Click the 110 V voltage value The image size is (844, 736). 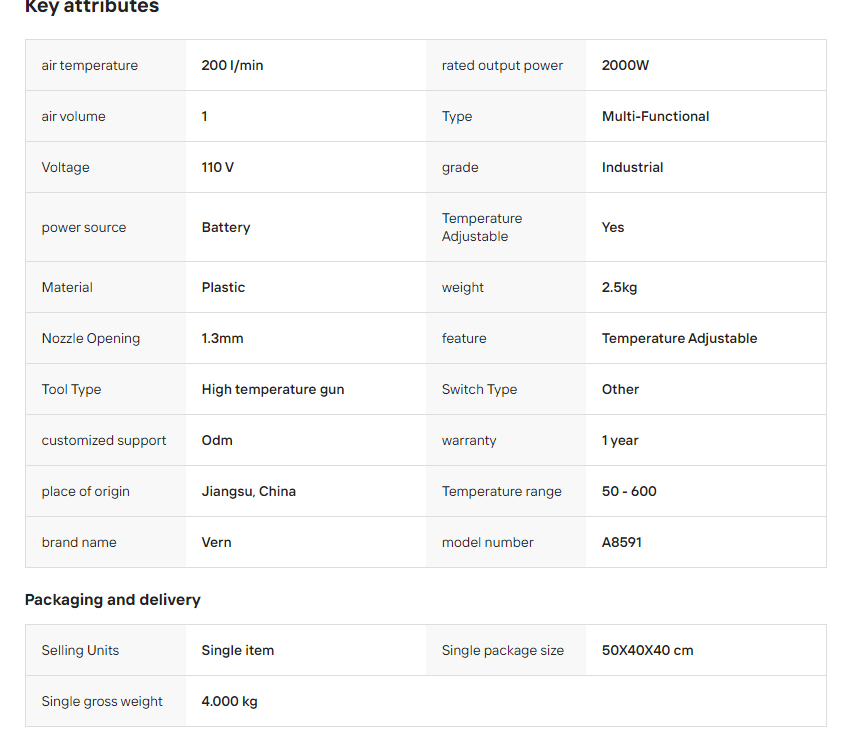coord(217,167)
